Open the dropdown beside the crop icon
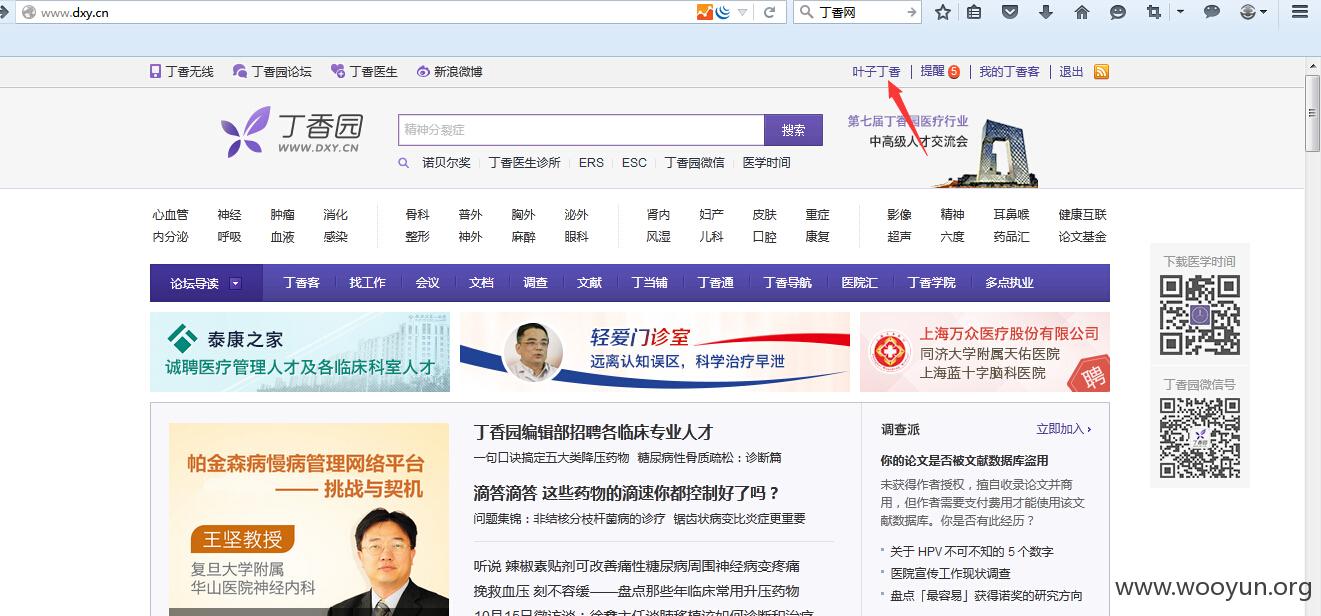 (x=1180, y=12)
